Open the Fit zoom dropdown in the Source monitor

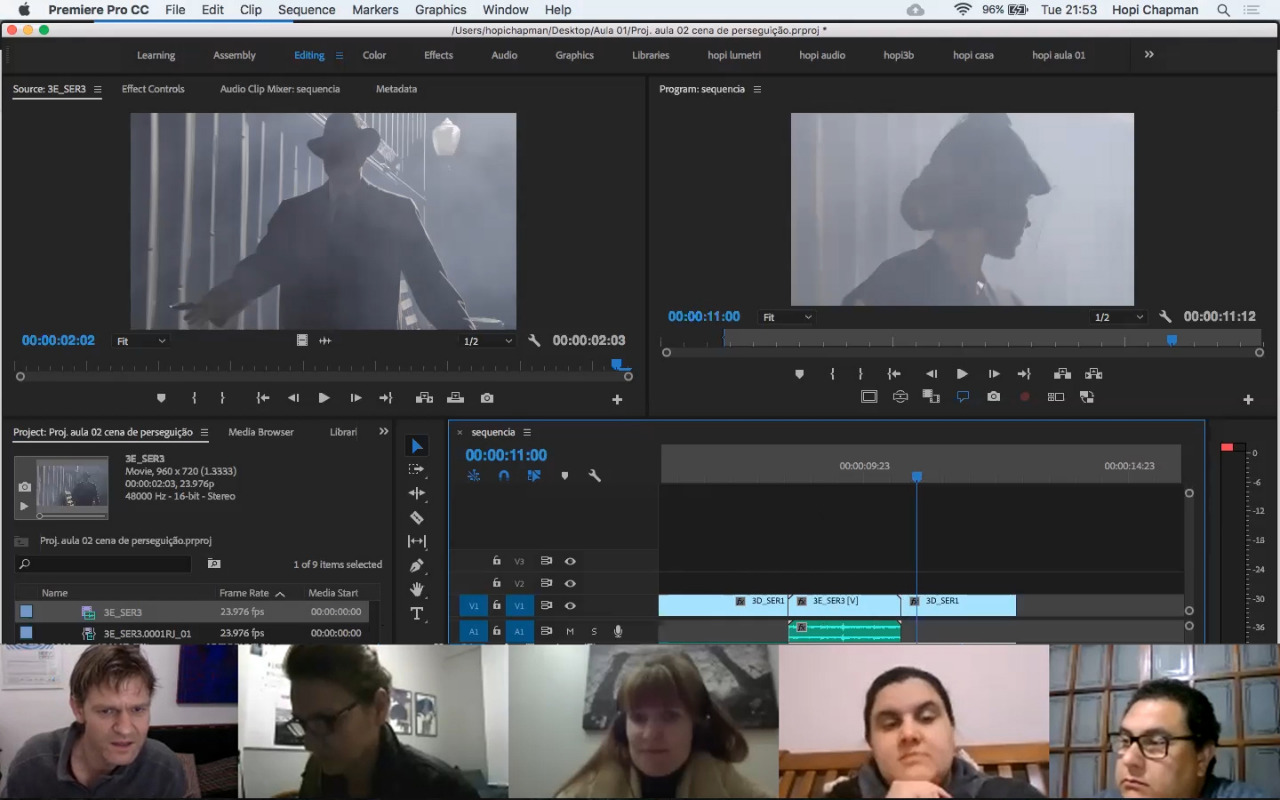[140, 340]
